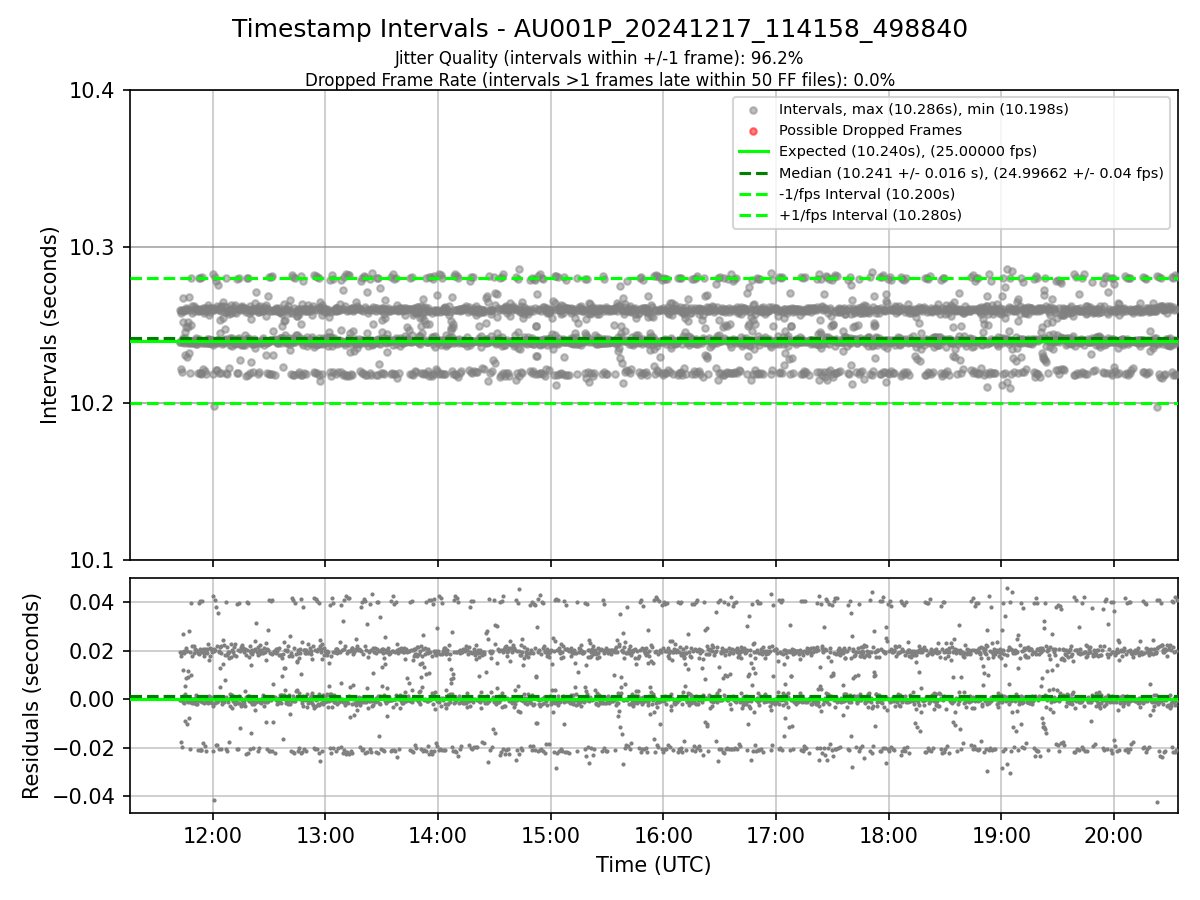
Task: Click the 10.4 tick label on the intervals axis
Action: point(94,92)
